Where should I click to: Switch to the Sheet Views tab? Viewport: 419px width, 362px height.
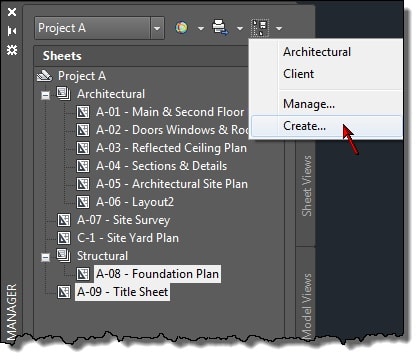pos(306,186)
